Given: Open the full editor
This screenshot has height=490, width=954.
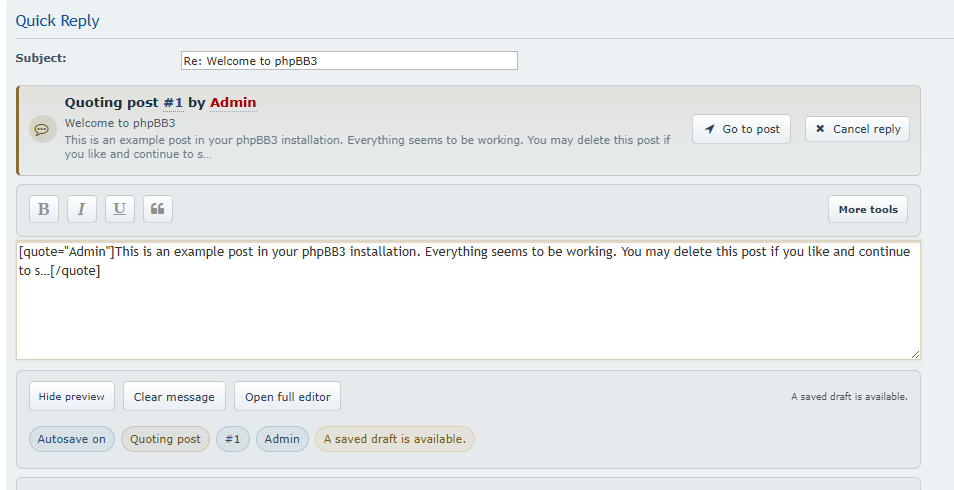Looking at the screenshot, I should point(288,396).
